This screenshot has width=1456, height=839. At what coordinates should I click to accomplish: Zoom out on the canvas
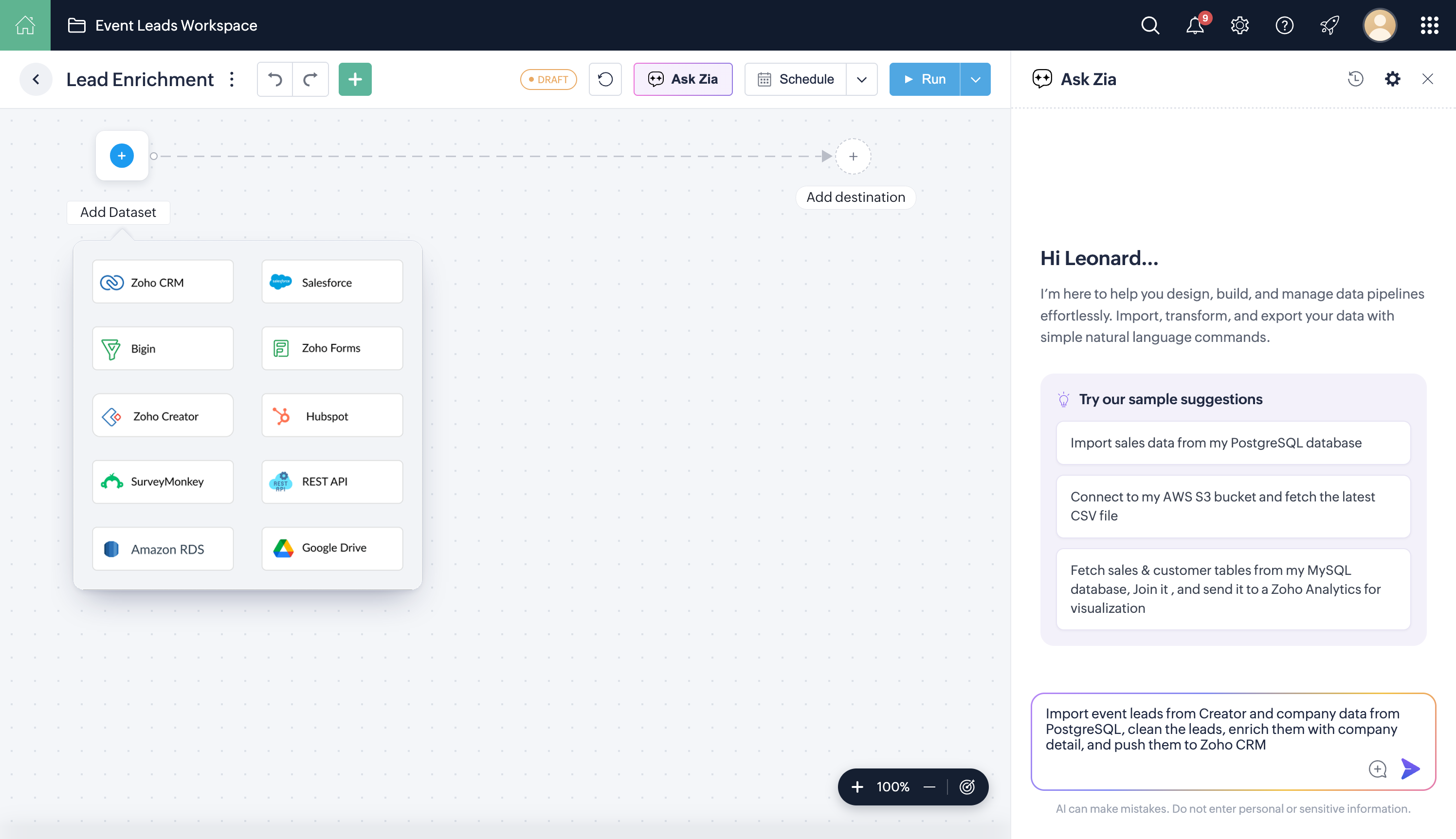(x=929, y=786)
